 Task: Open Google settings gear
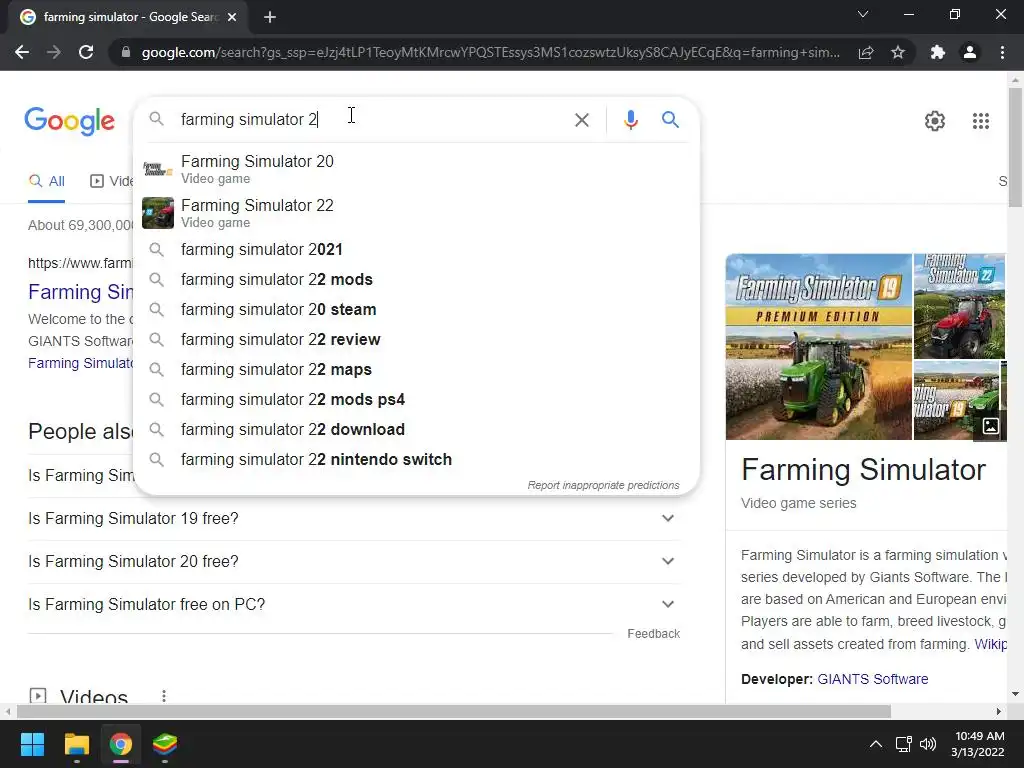click(935, 121)
